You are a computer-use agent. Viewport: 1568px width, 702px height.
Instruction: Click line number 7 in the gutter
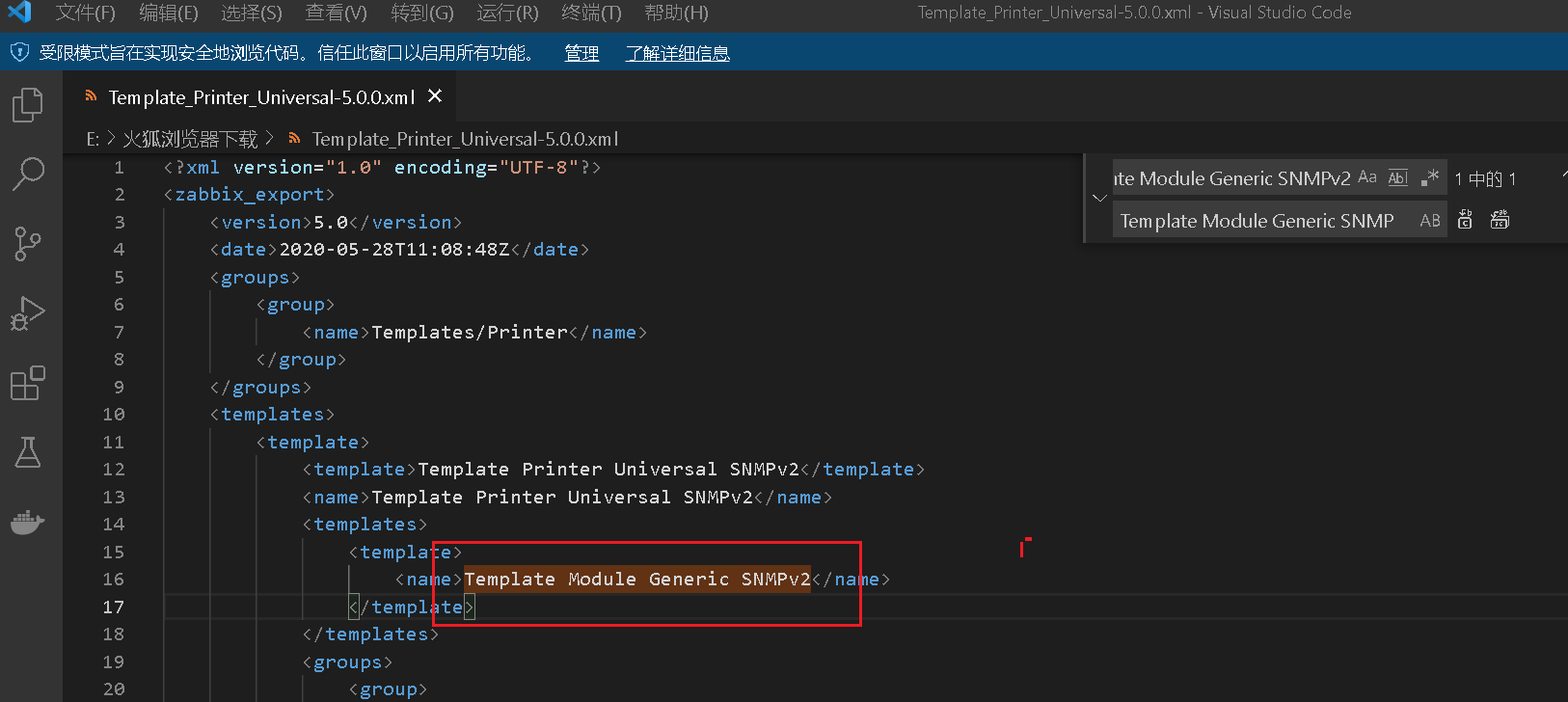[x=119, y=332]
